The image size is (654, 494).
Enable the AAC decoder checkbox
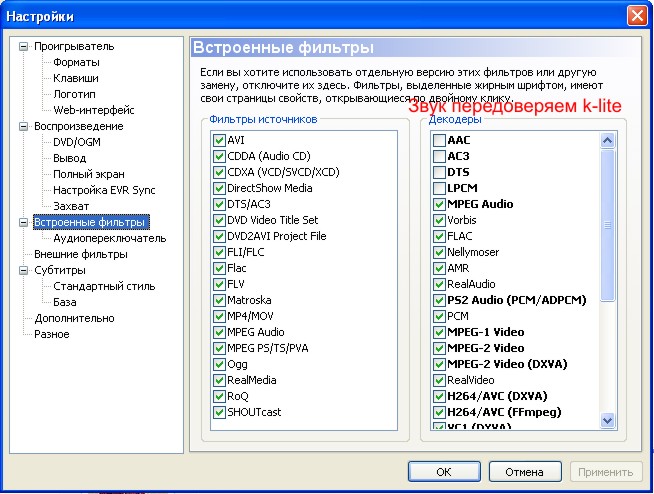439,140
